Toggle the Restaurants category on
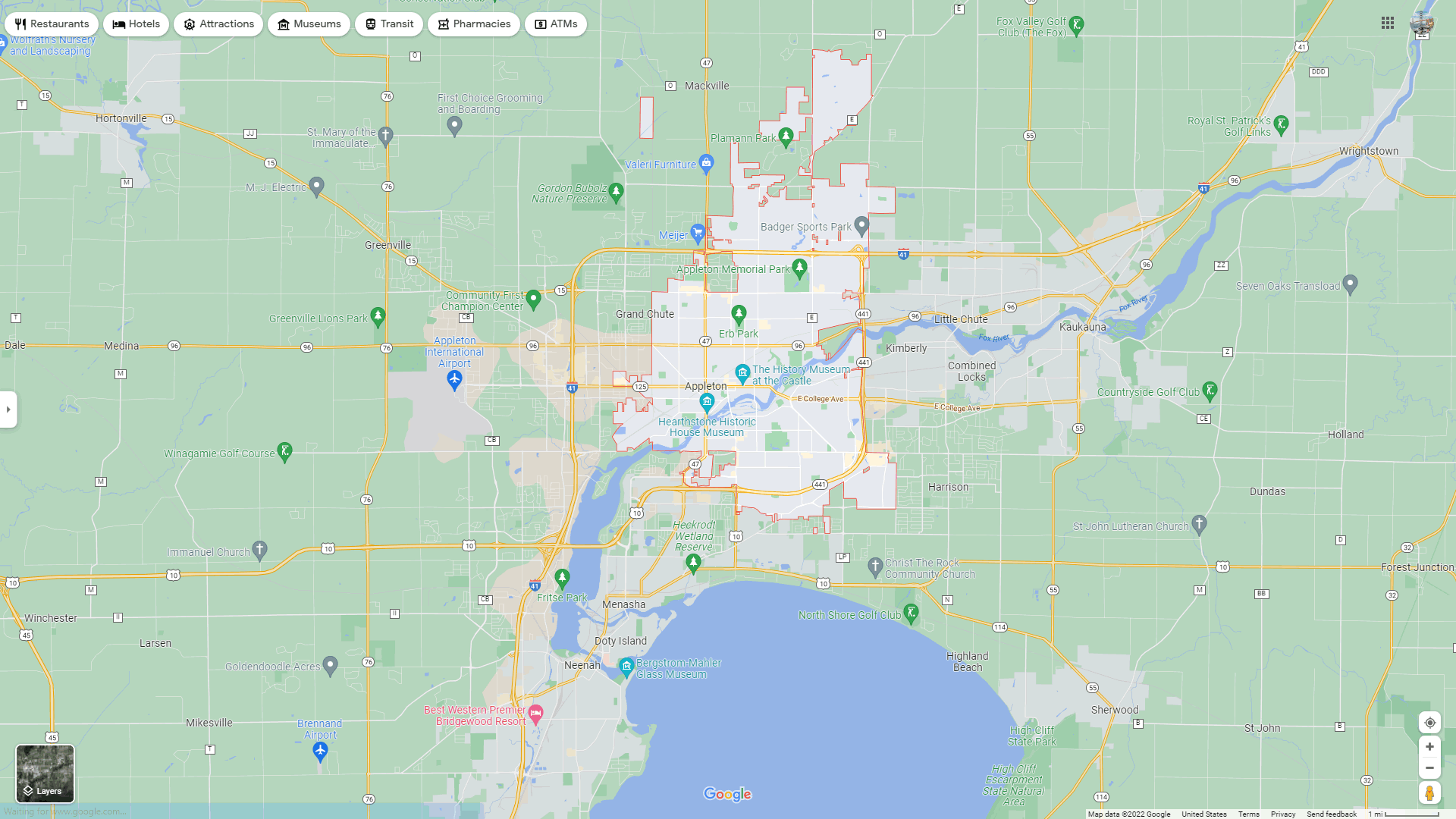 [x=53, y=23]
